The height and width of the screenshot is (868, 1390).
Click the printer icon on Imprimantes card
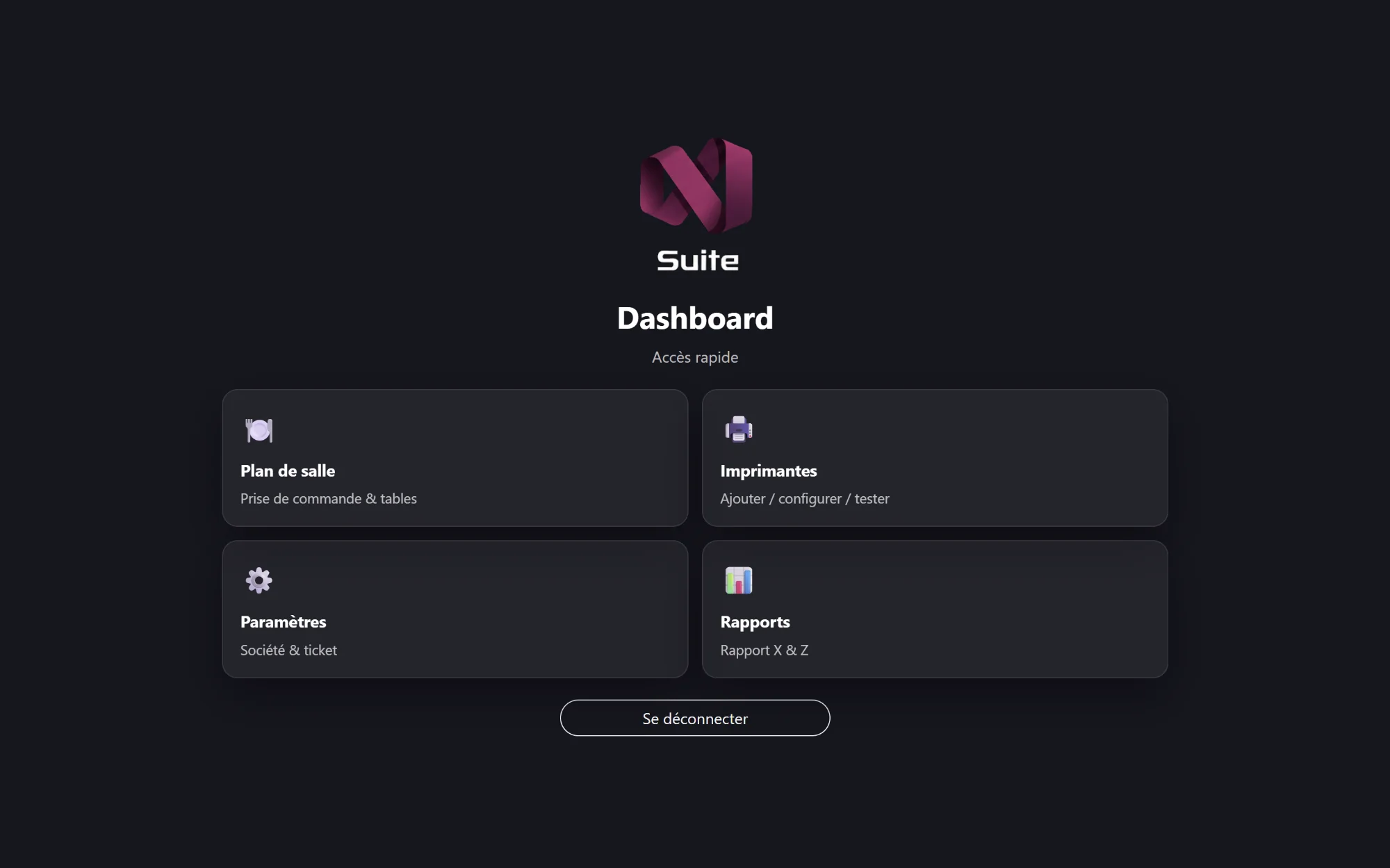(x=739, y=429)
